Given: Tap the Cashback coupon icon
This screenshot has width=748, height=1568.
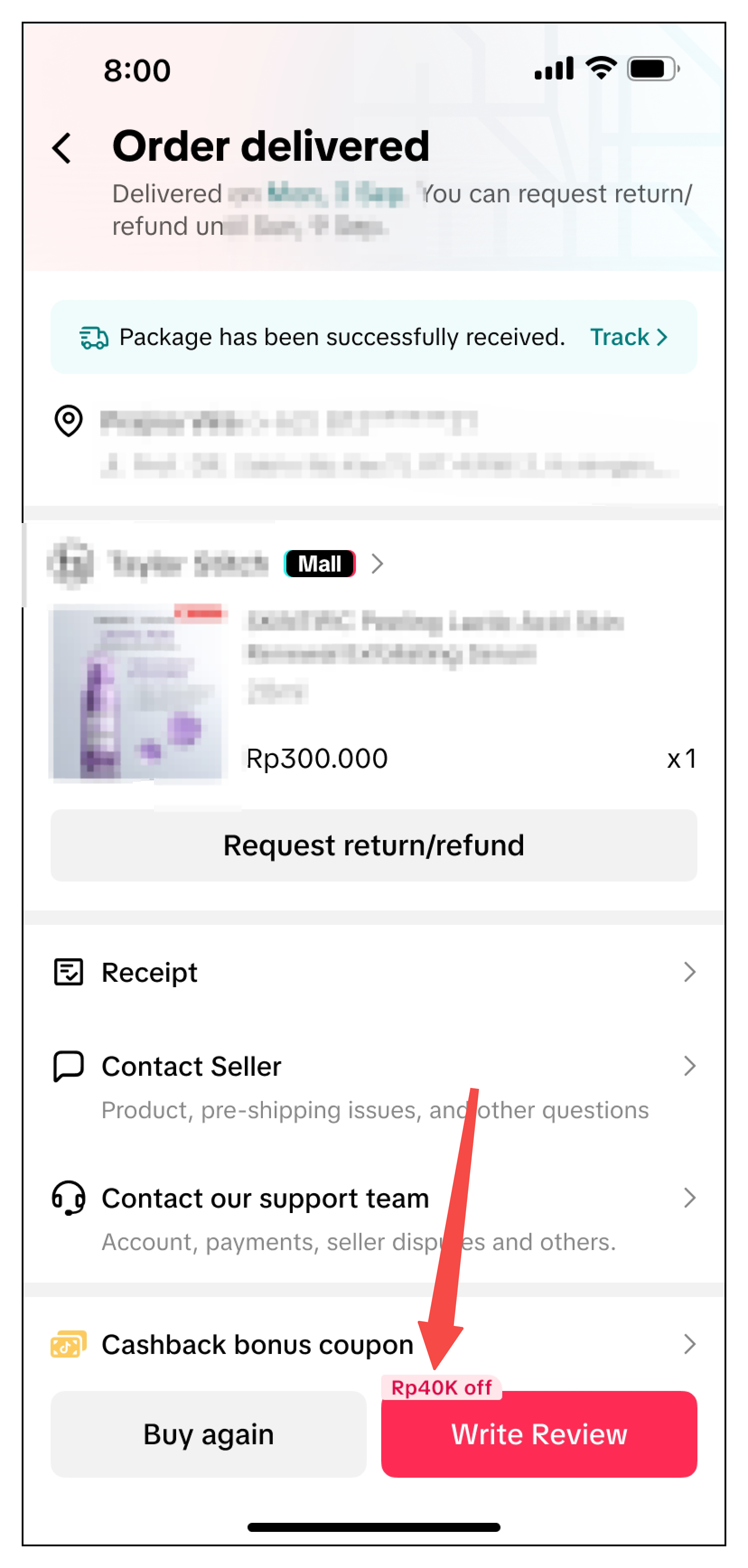Looking at the screenshot, I should [x=68, y=1344].
